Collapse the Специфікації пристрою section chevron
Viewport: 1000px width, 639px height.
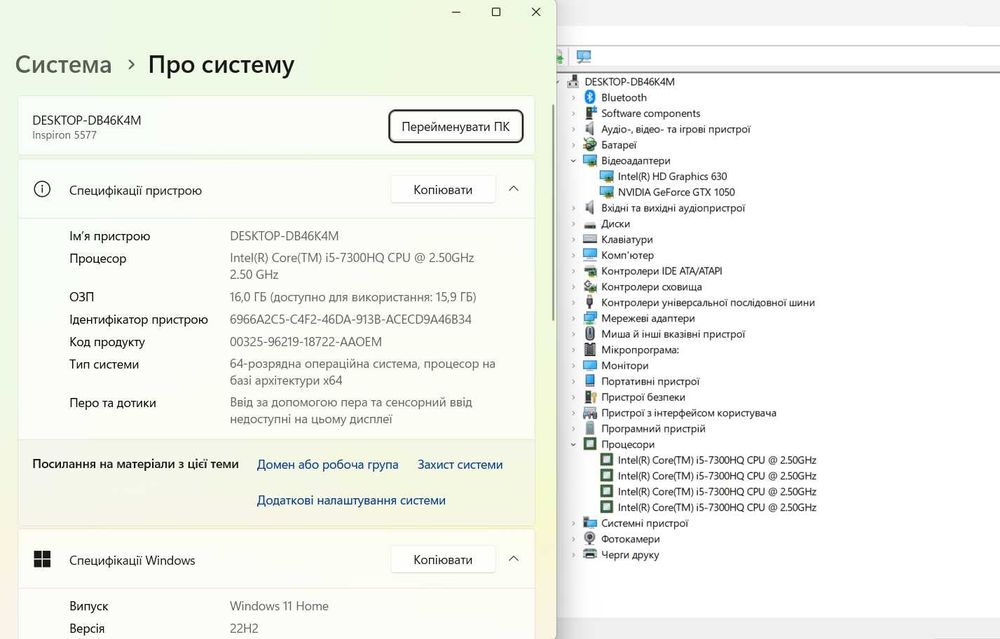point(513,189)
